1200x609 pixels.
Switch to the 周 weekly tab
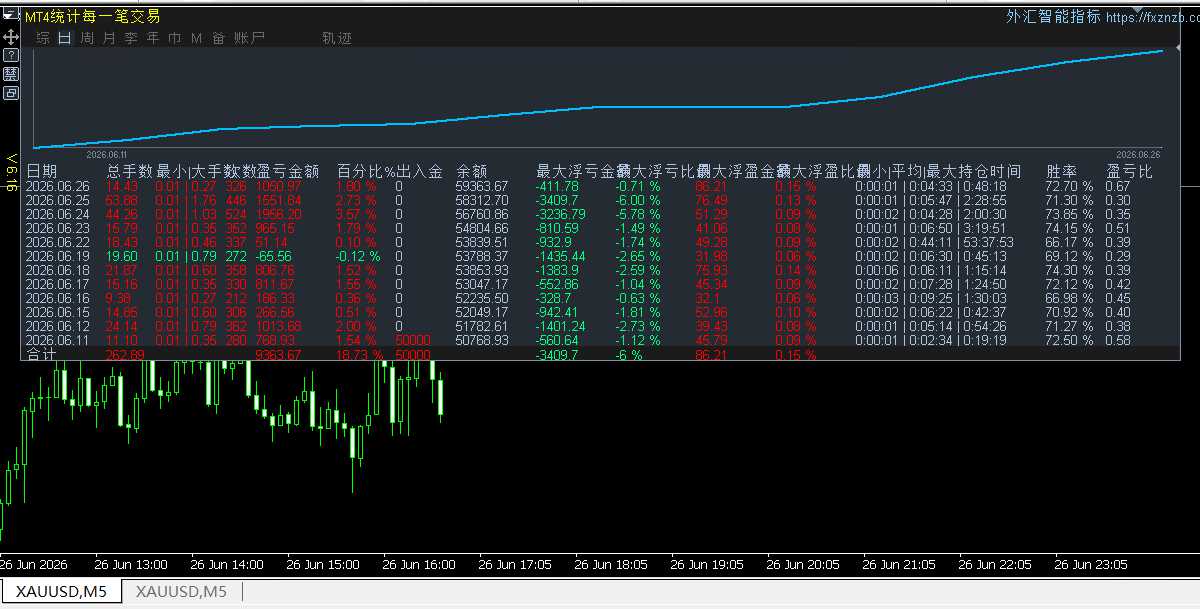point(87,38)
